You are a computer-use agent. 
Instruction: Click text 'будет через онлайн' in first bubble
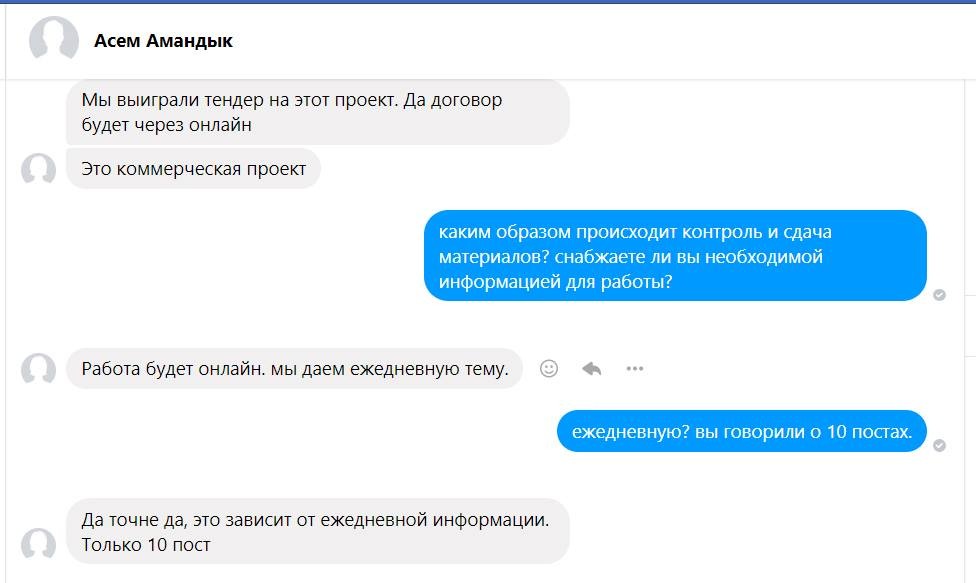[x=167, y=125]
